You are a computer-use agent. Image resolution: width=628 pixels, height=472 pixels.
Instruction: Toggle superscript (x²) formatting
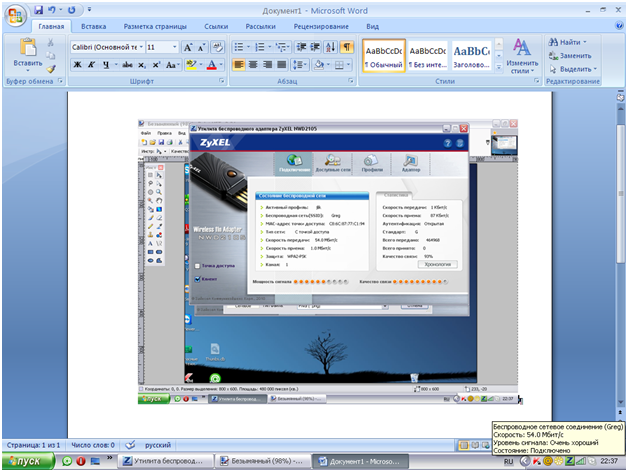pyautogui.click(x=156, y=65)
